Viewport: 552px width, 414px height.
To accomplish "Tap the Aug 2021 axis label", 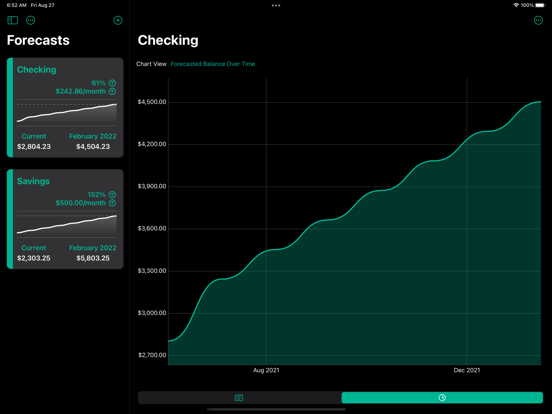I will [266, 370].
